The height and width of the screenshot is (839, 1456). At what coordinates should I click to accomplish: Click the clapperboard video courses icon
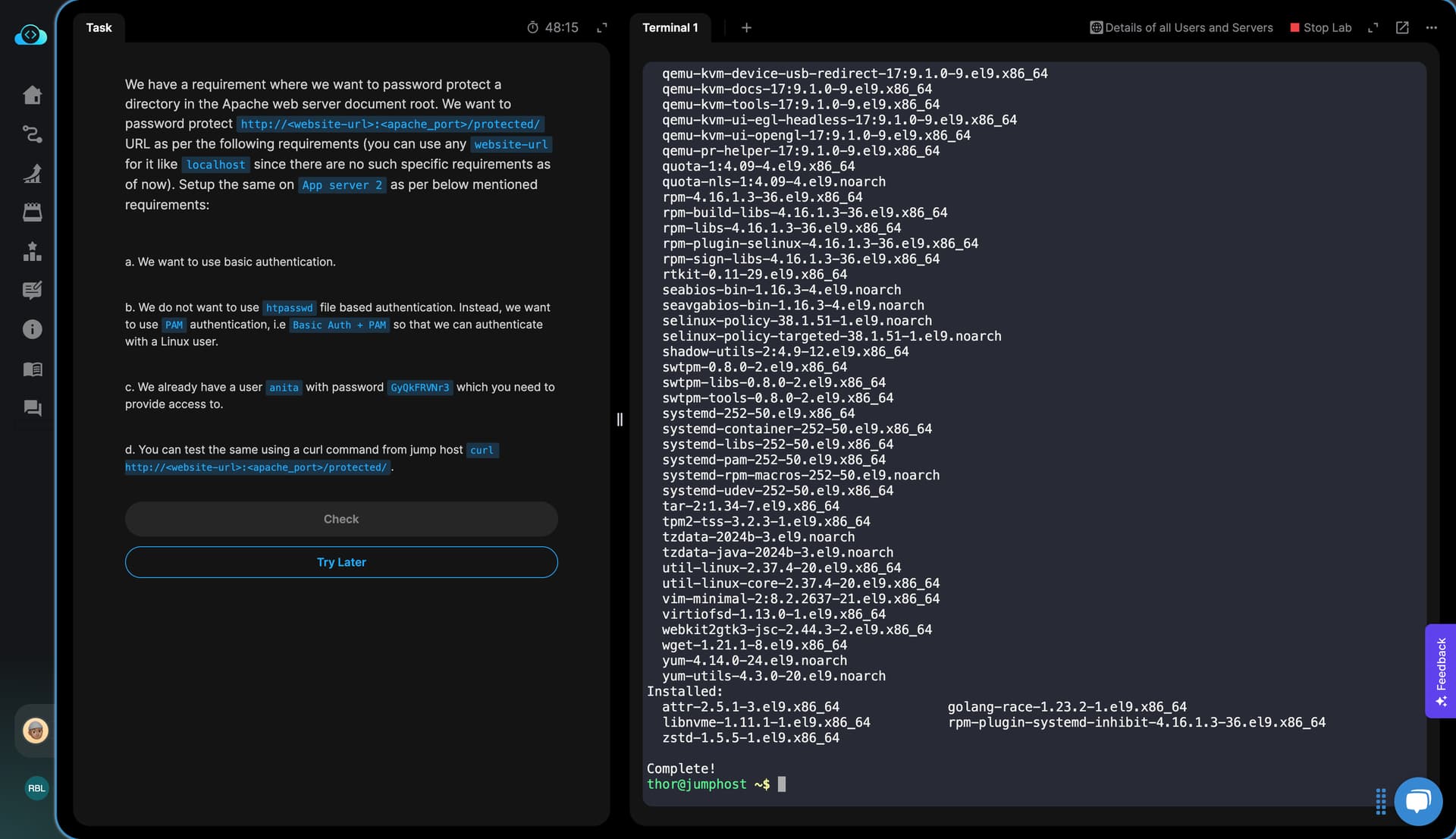[x=32, y=212]
